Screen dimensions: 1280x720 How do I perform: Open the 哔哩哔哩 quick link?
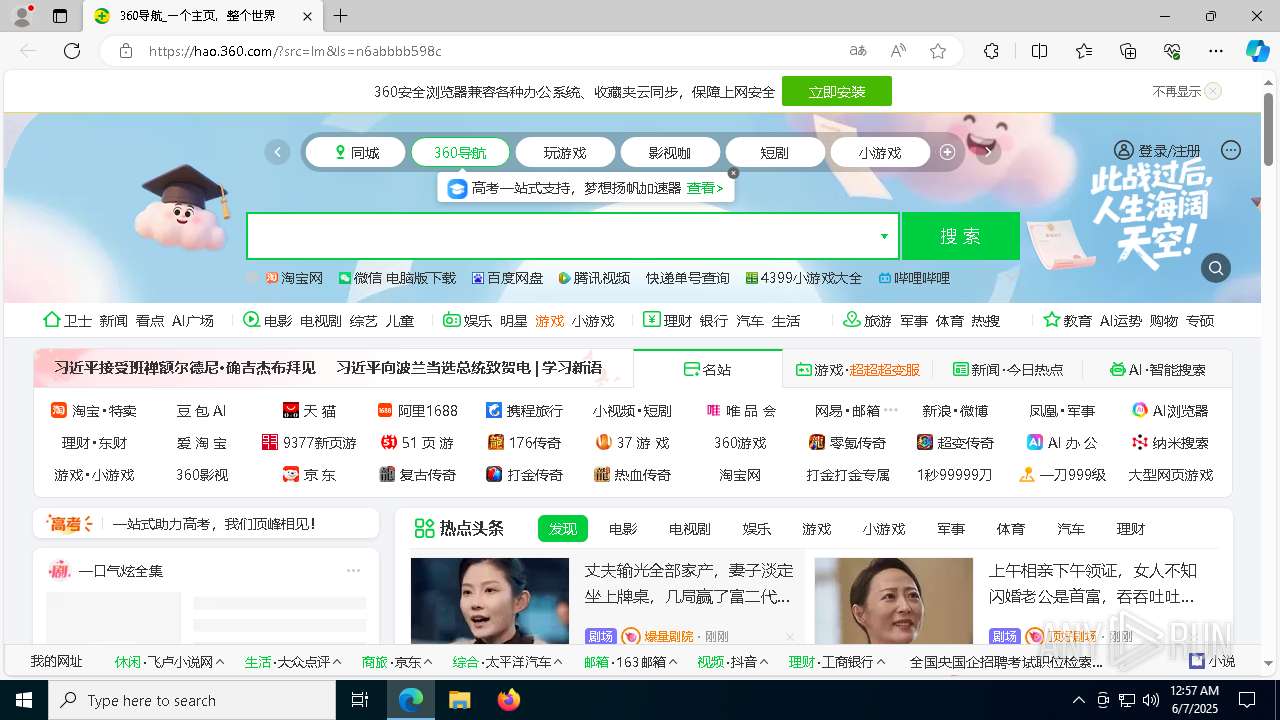(914, 278)
